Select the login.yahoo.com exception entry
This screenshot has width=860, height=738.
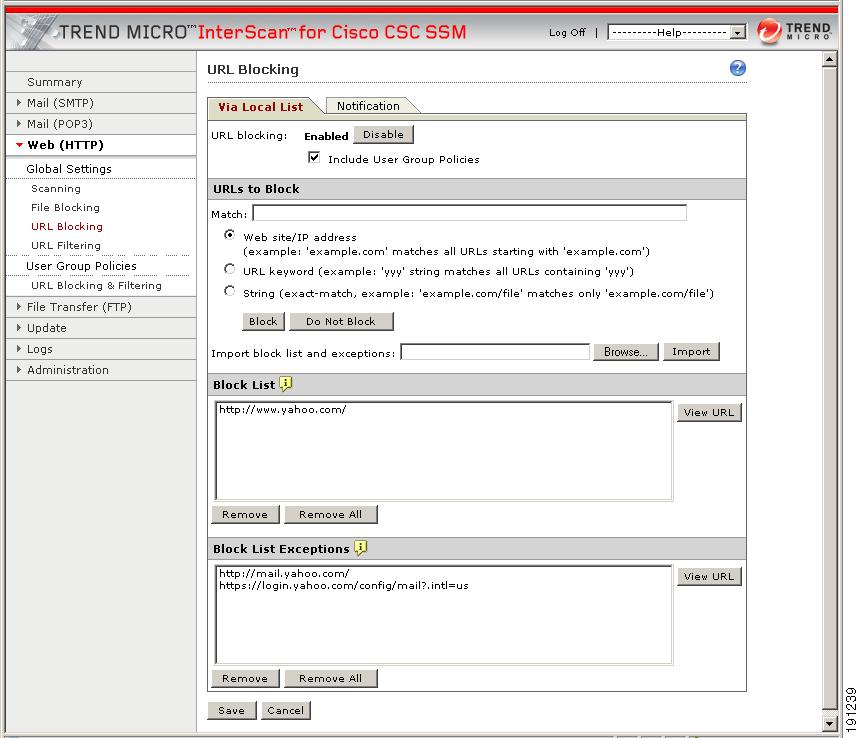tap(344, 586)
